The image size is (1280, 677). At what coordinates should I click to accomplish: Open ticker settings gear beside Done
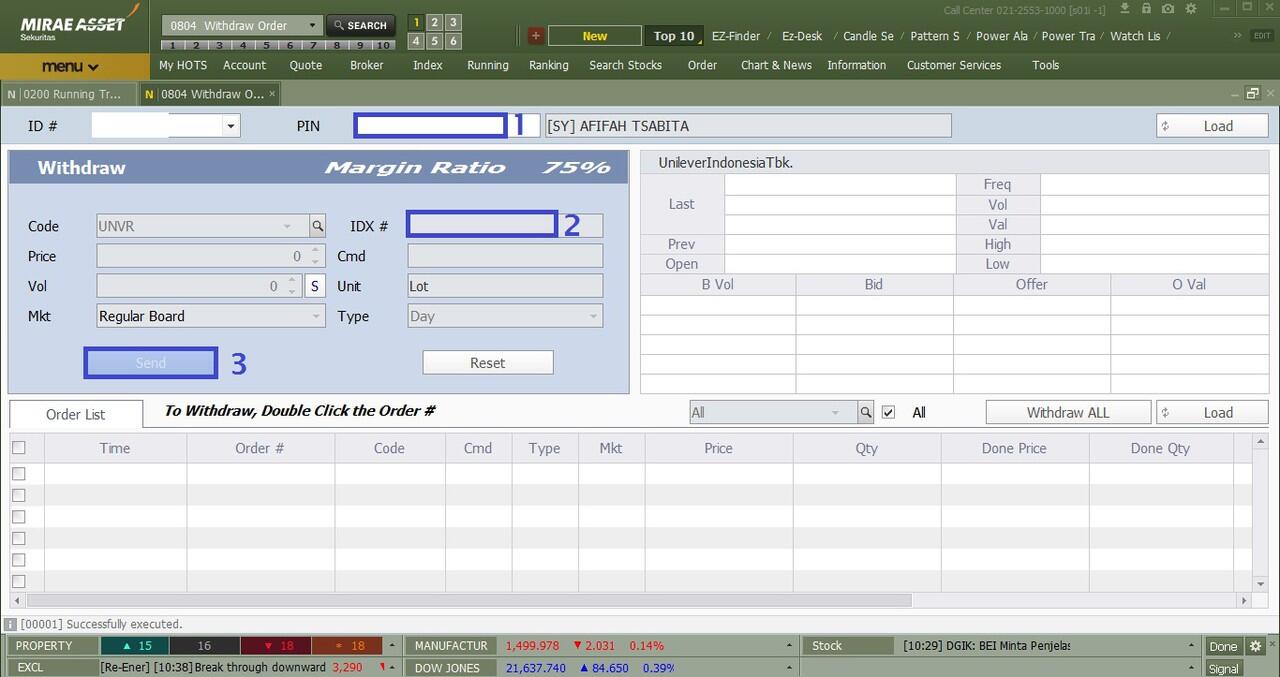point(1255,646)
